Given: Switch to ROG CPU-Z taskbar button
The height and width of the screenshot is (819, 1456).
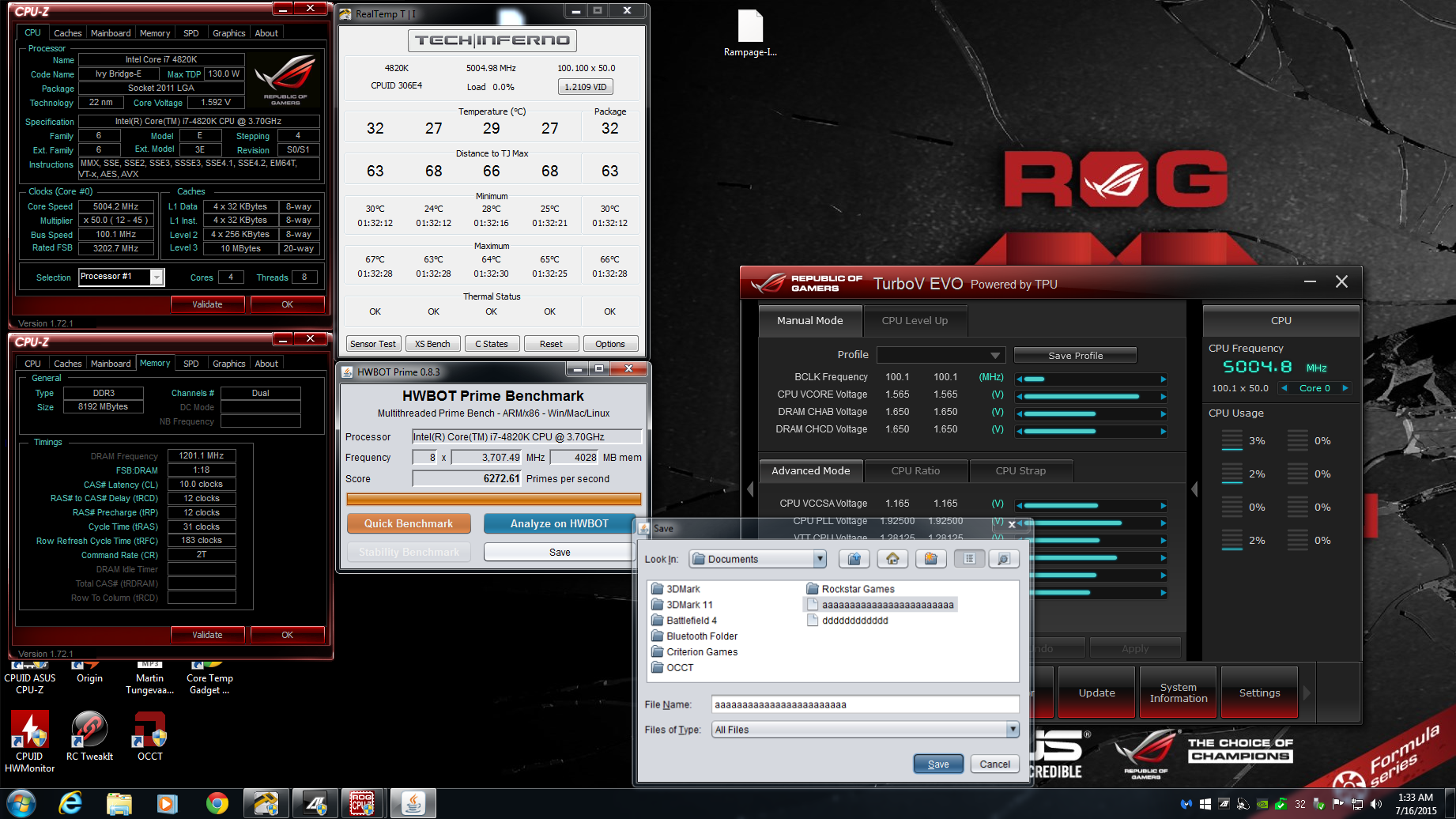Looking at the screenshot, I should coord(363,804).
